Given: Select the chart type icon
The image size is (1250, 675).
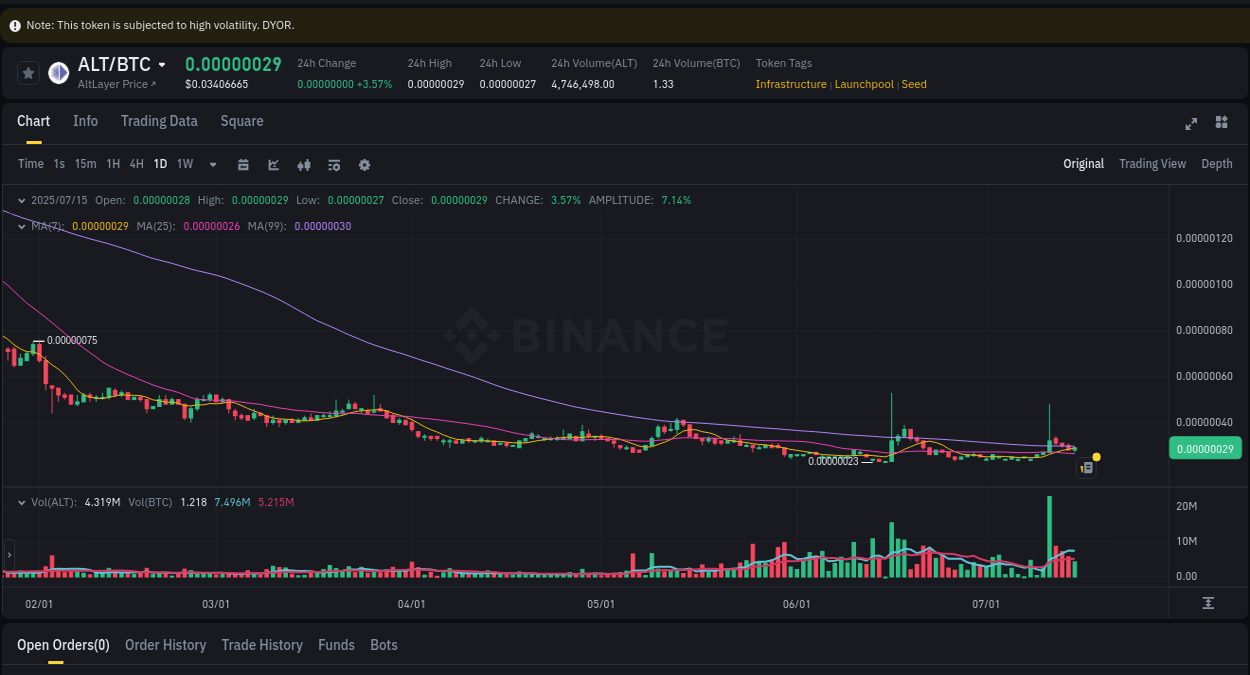Looking at the screenshot, I should 273,164.
